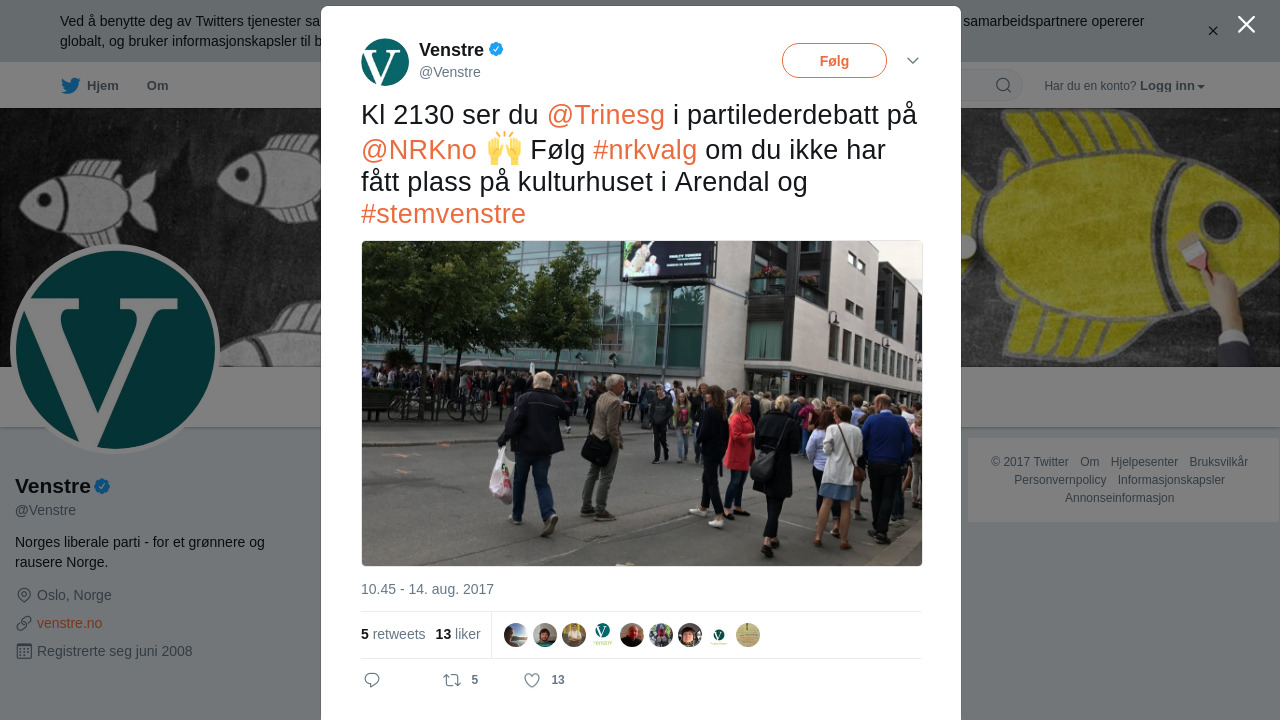This screenshot has height=720, width=1280.
Task: View the first liker's avatar thumbnail
Action: click(516, 635)
